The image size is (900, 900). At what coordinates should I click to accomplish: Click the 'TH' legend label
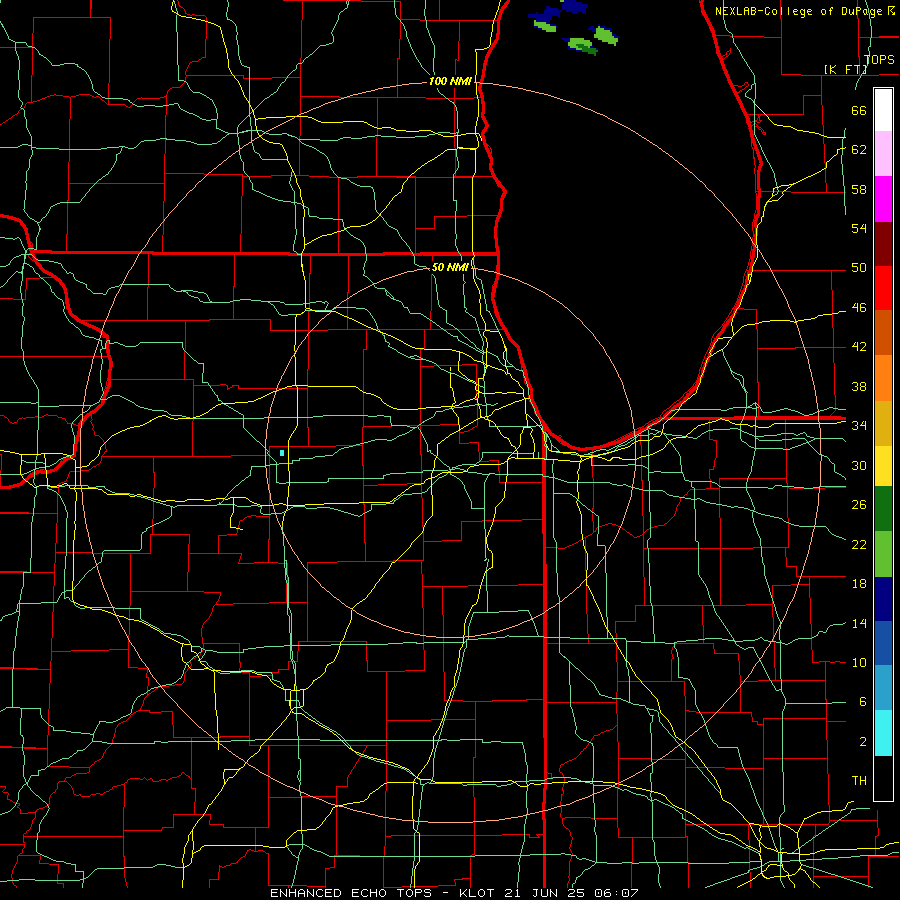click(x=859, y=781)
